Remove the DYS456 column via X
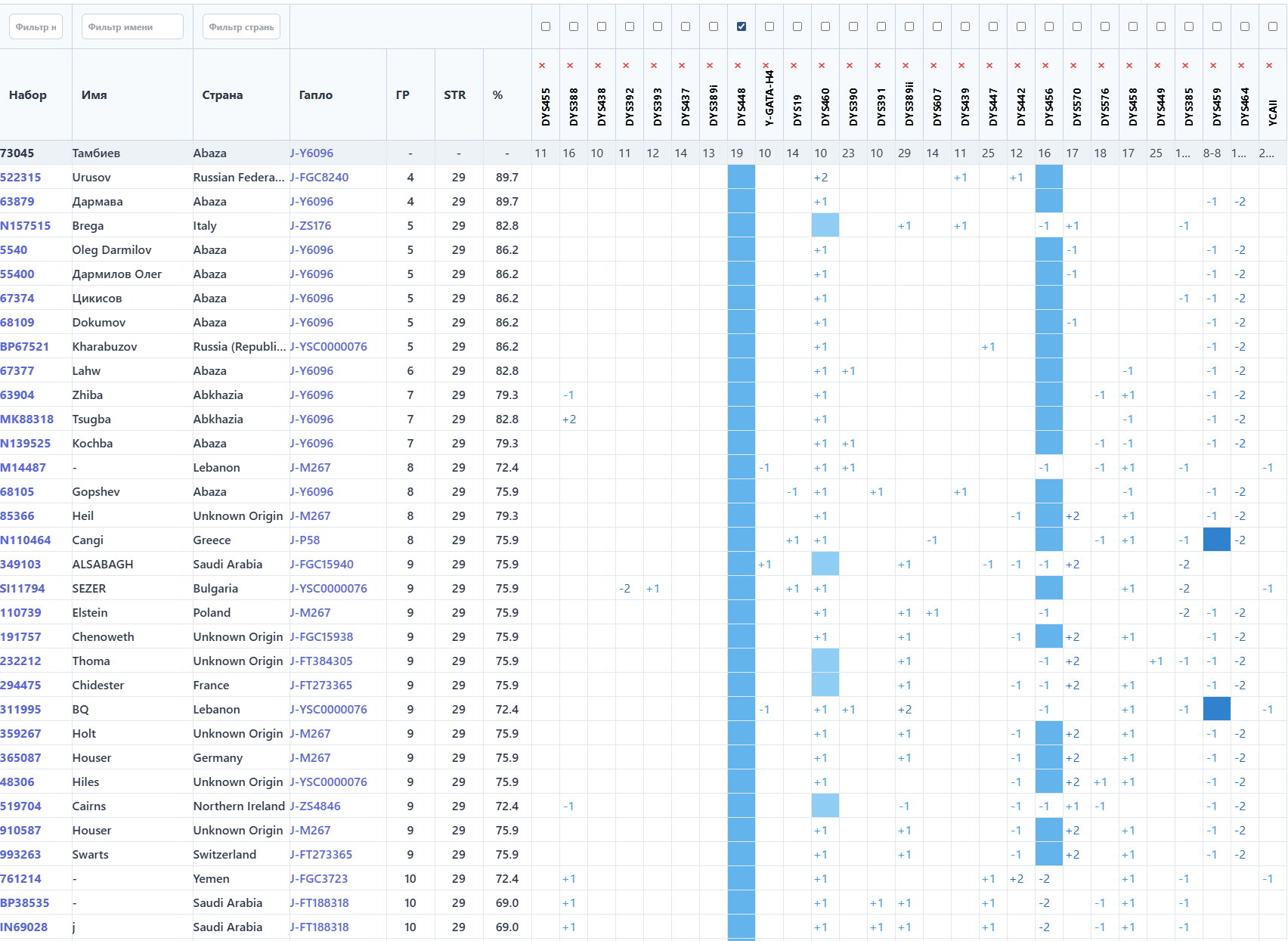1288x941 pixels. coord(1045,66)
